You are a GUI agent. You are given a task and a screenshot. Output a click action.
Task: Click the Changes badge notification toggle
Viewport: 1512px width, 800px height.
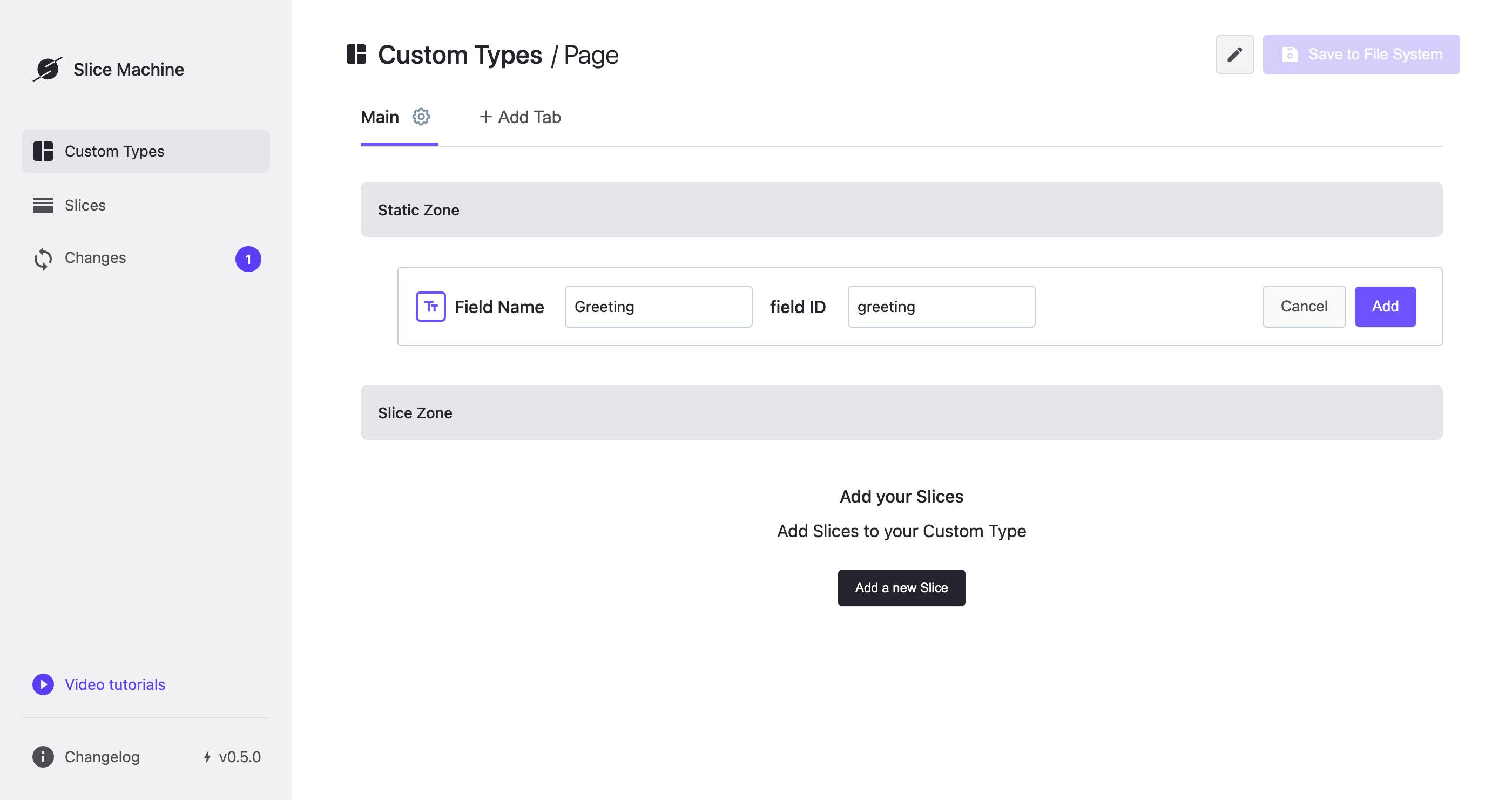coord(249,258)
